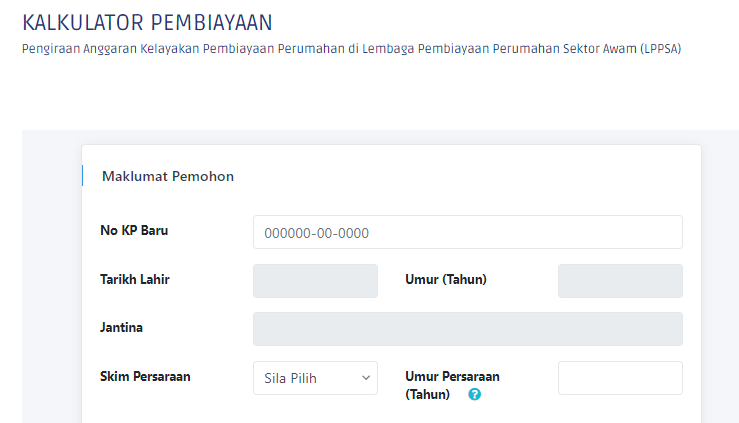Viewport: 739px width, 423px height.
Task: Click the Tarikh Lahir label
Action: coord(135,280)
